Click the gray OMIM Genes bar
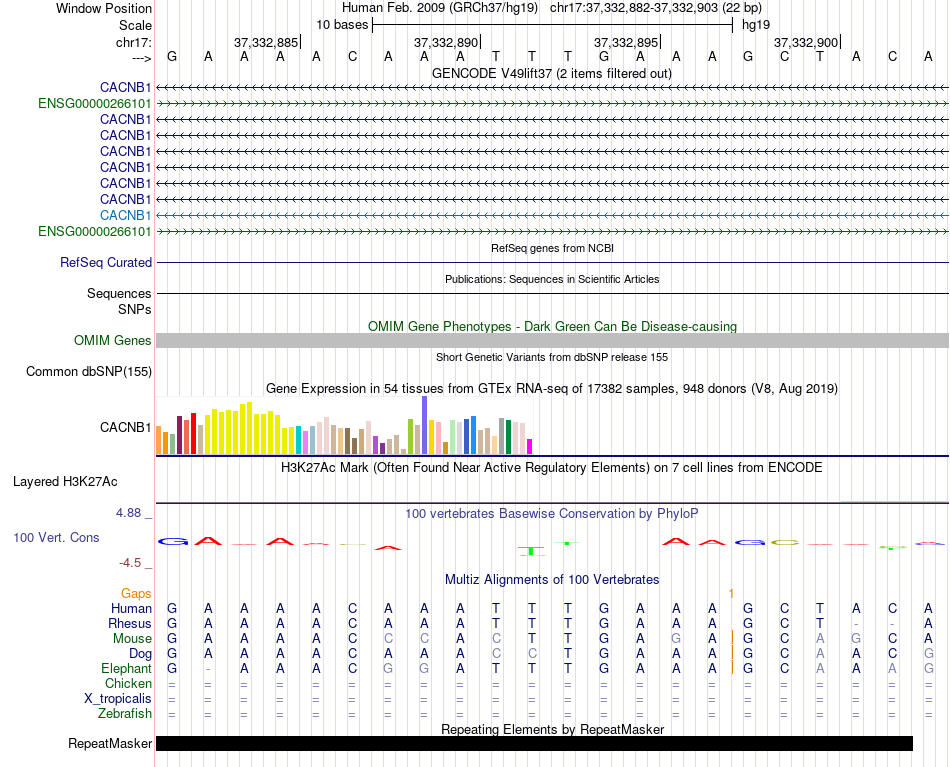The width and height of the screenshot is (950, 767). (552, 341)
